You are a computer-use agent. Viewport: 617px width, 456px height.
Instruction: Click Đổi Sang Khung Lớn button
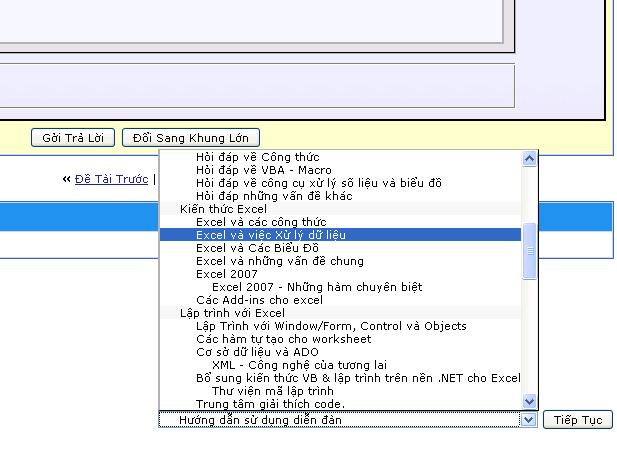coord(191,138)
